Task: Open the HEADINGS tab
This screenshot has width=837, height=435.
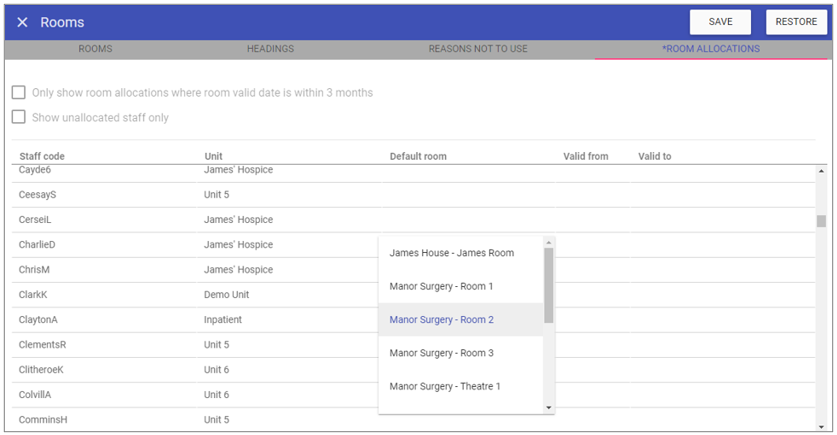Action: (x=270, y=49)
